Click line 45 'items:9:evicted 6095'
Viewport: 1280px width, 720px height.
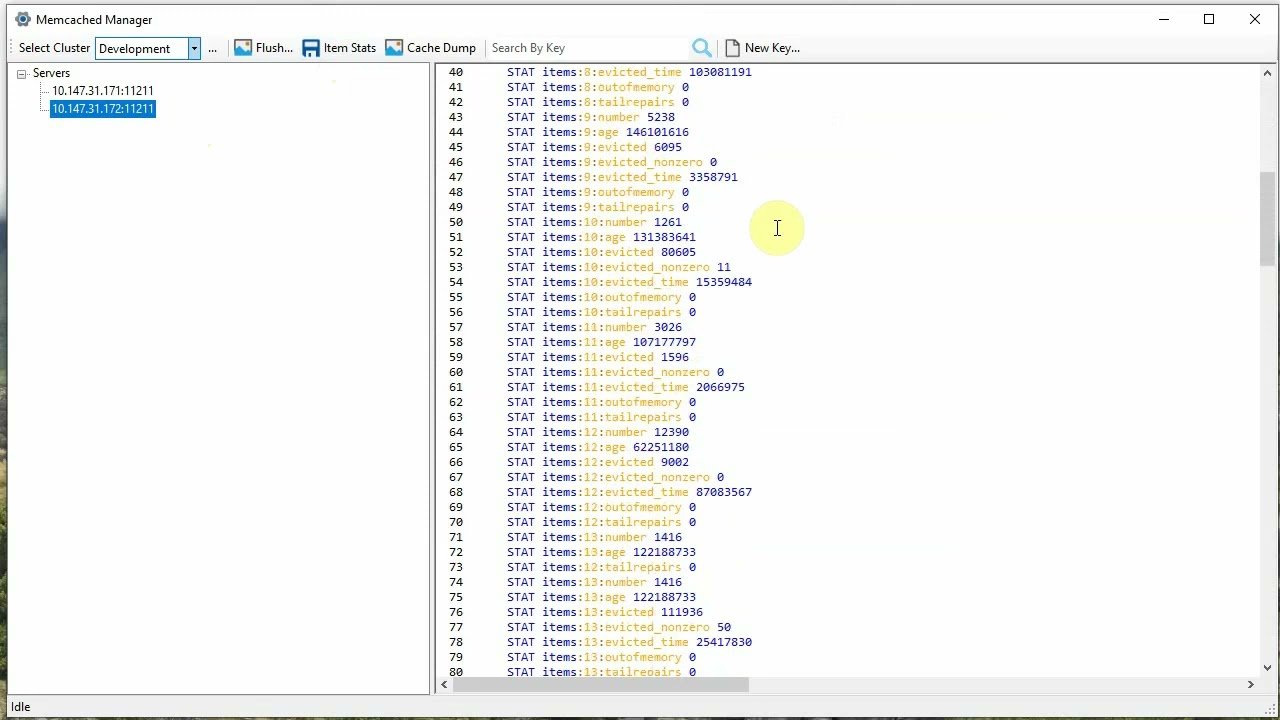[x=594, y=147]
